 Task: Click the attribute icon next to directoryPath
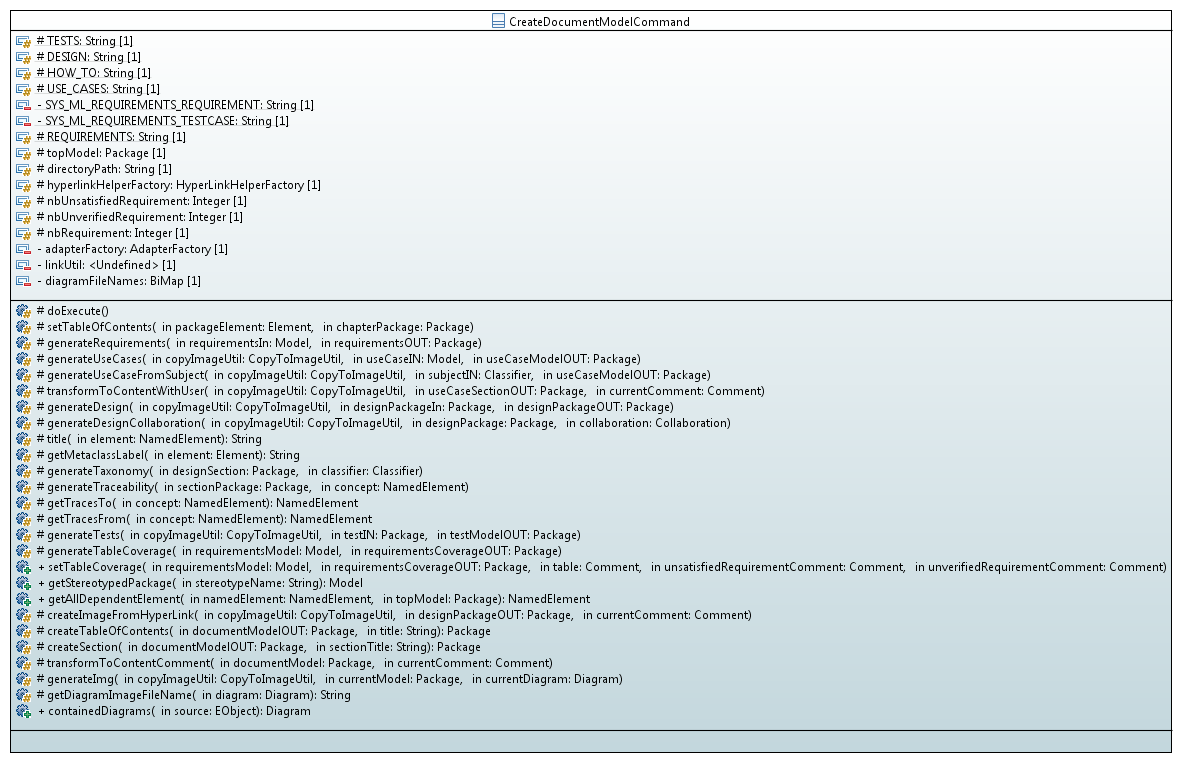click(x=23, y=170)
